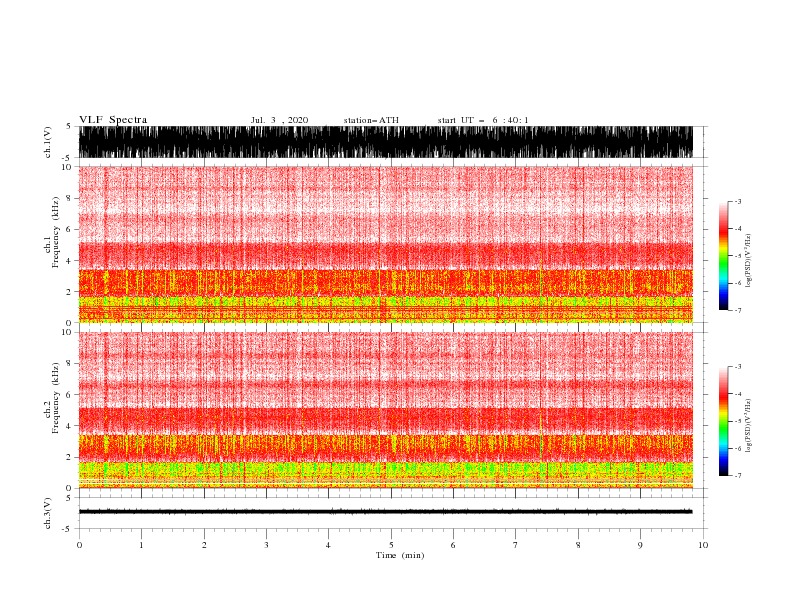Click time axis tick label "7"
The height and width of the screenshot is (612, 792).
click(x=515, y=545)
